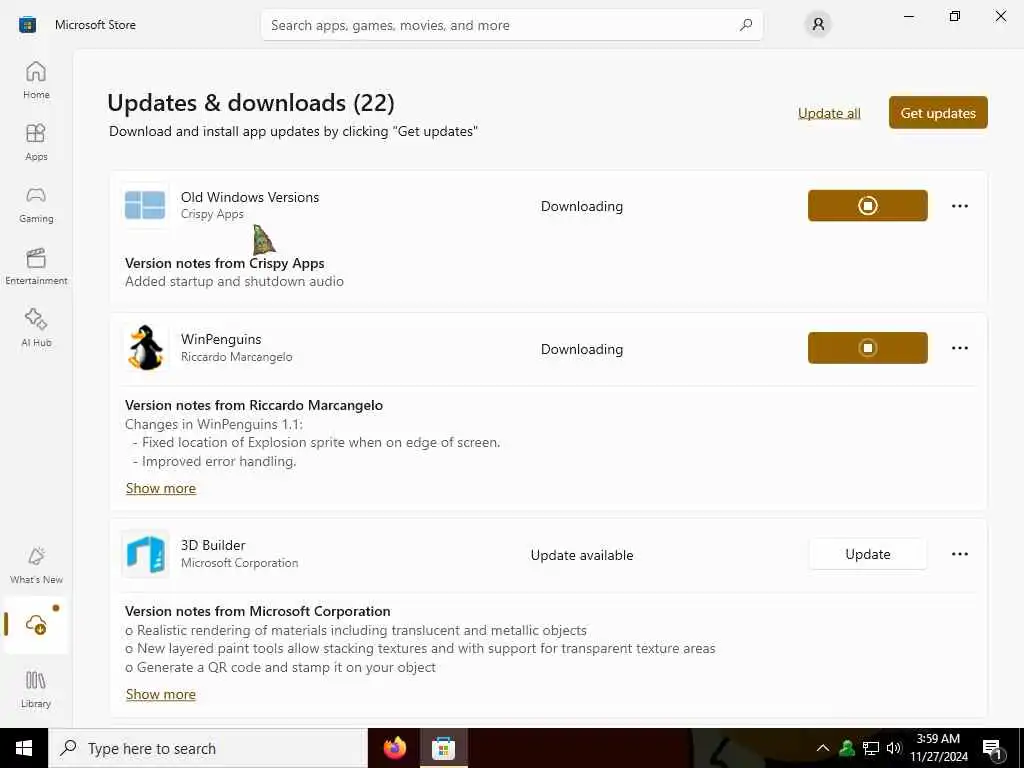Open more options for WinPenguins
The width and height of the screenshot is (1024, 768).
[x=959, y=348]
